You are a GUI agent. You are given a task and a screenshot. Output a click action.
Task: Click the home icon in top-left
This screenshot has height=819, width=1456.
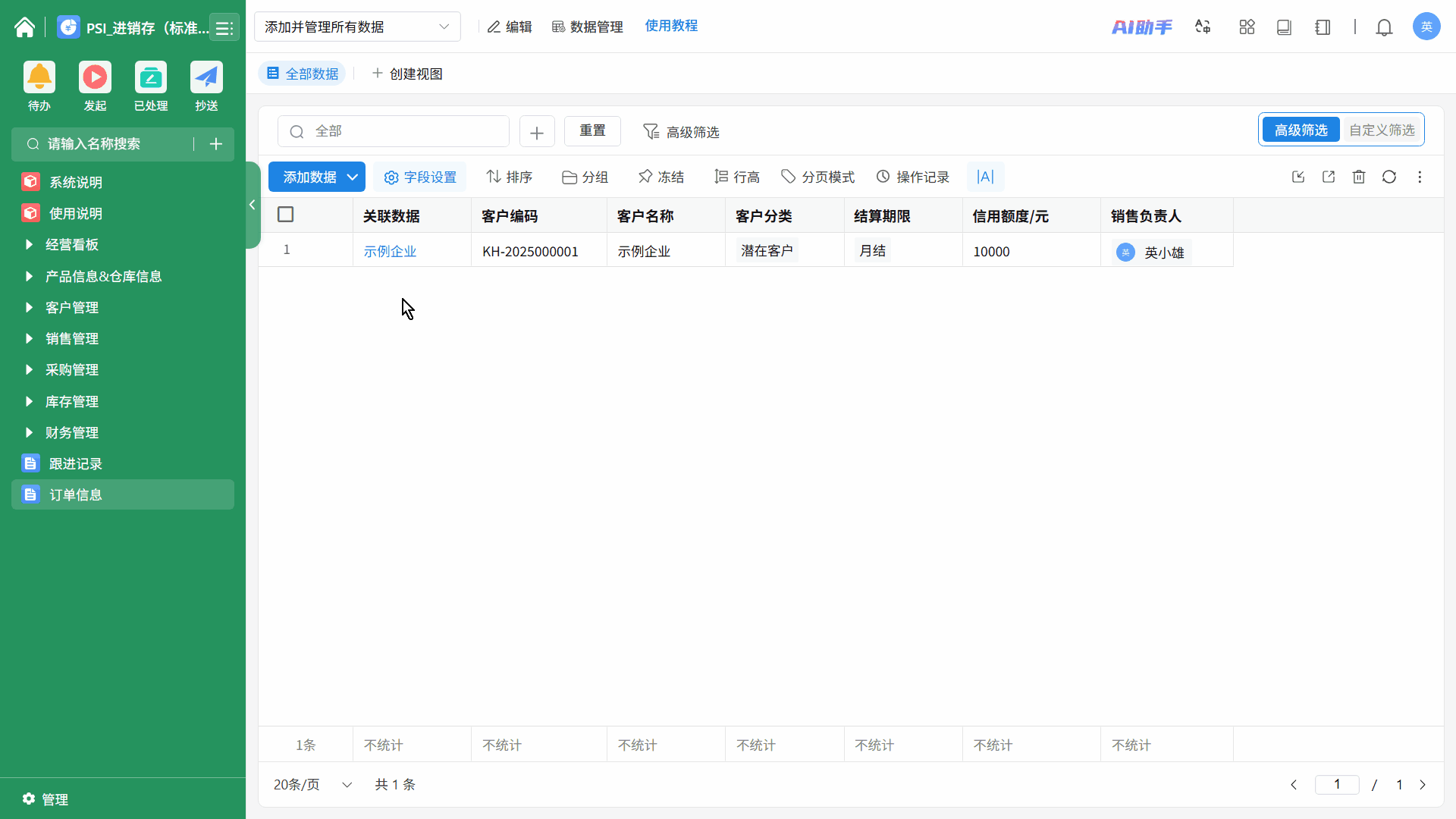pyautogui.click(x=24, y=27)
